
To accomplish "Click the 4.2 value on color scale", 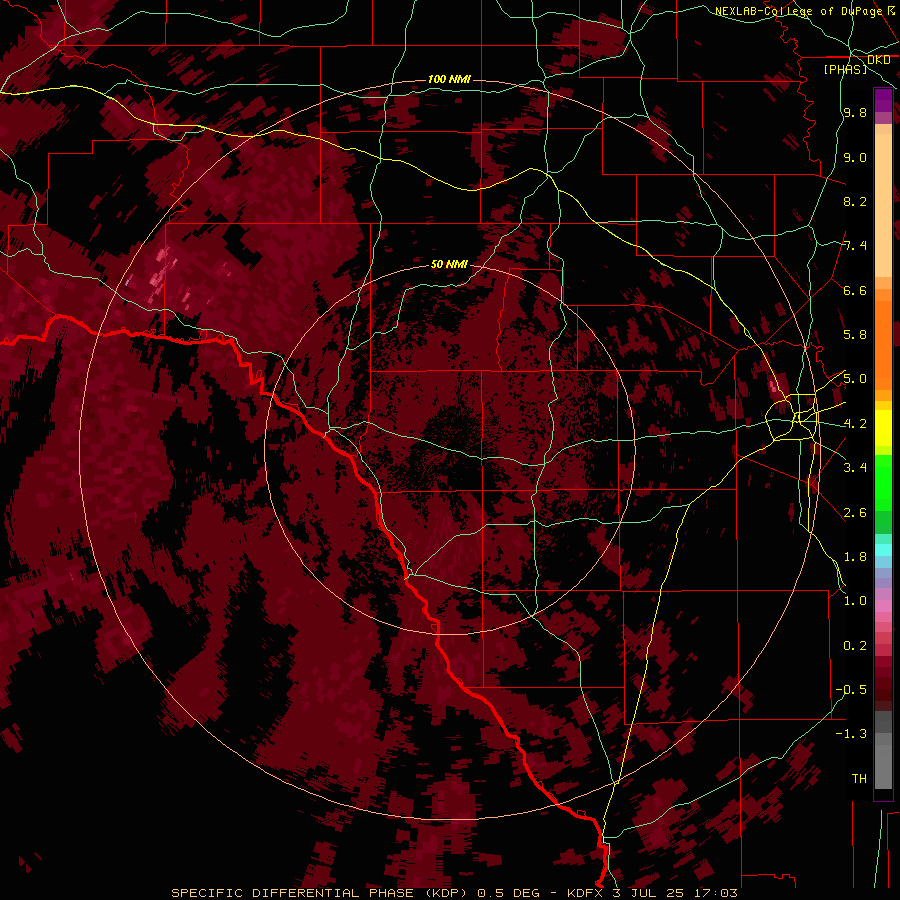I will [x=855, y=424].
